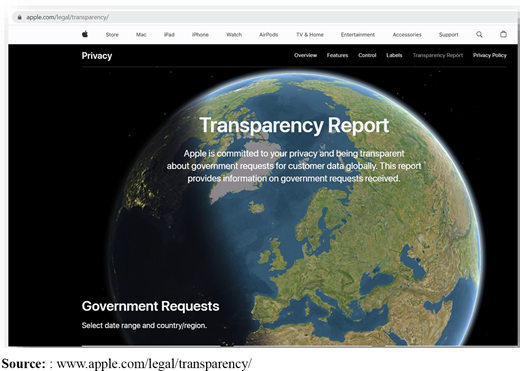Choose AirPods in the global nav
The image size is (520, 371).
tap(268, 35)
